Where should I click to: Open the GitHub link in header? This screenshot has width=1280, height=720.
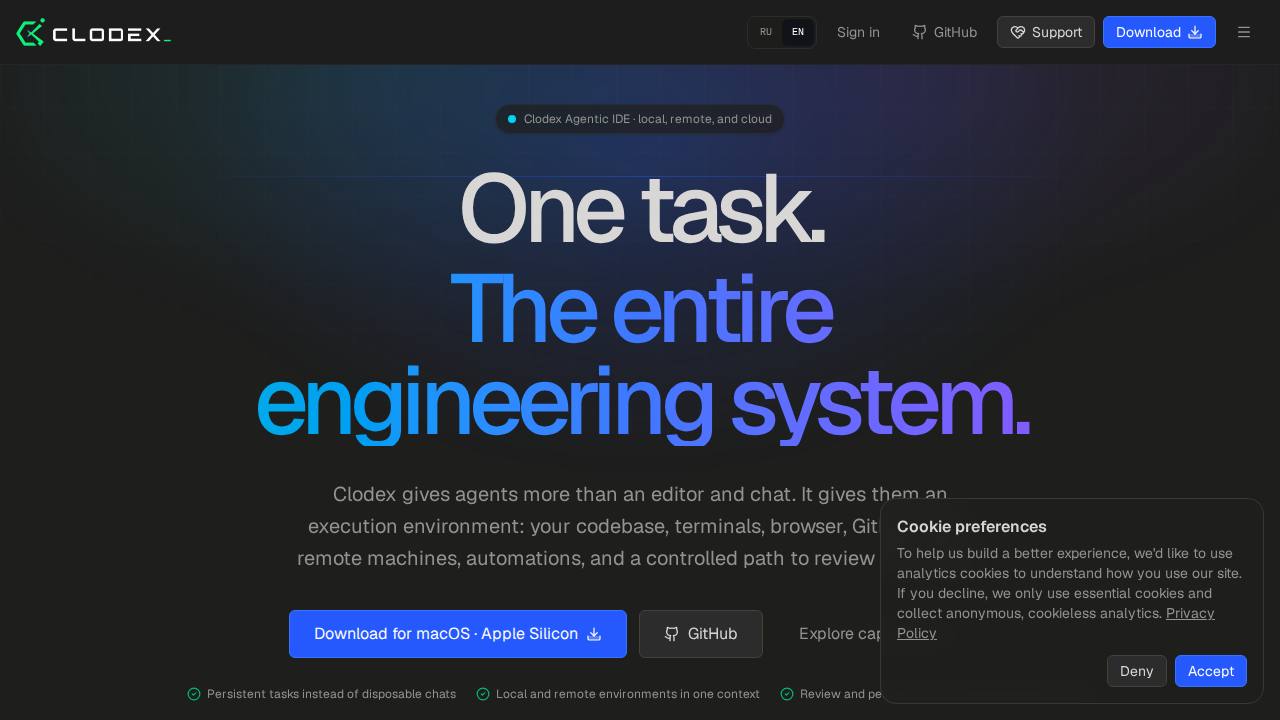pyautogui.click(x=944, y=32)
